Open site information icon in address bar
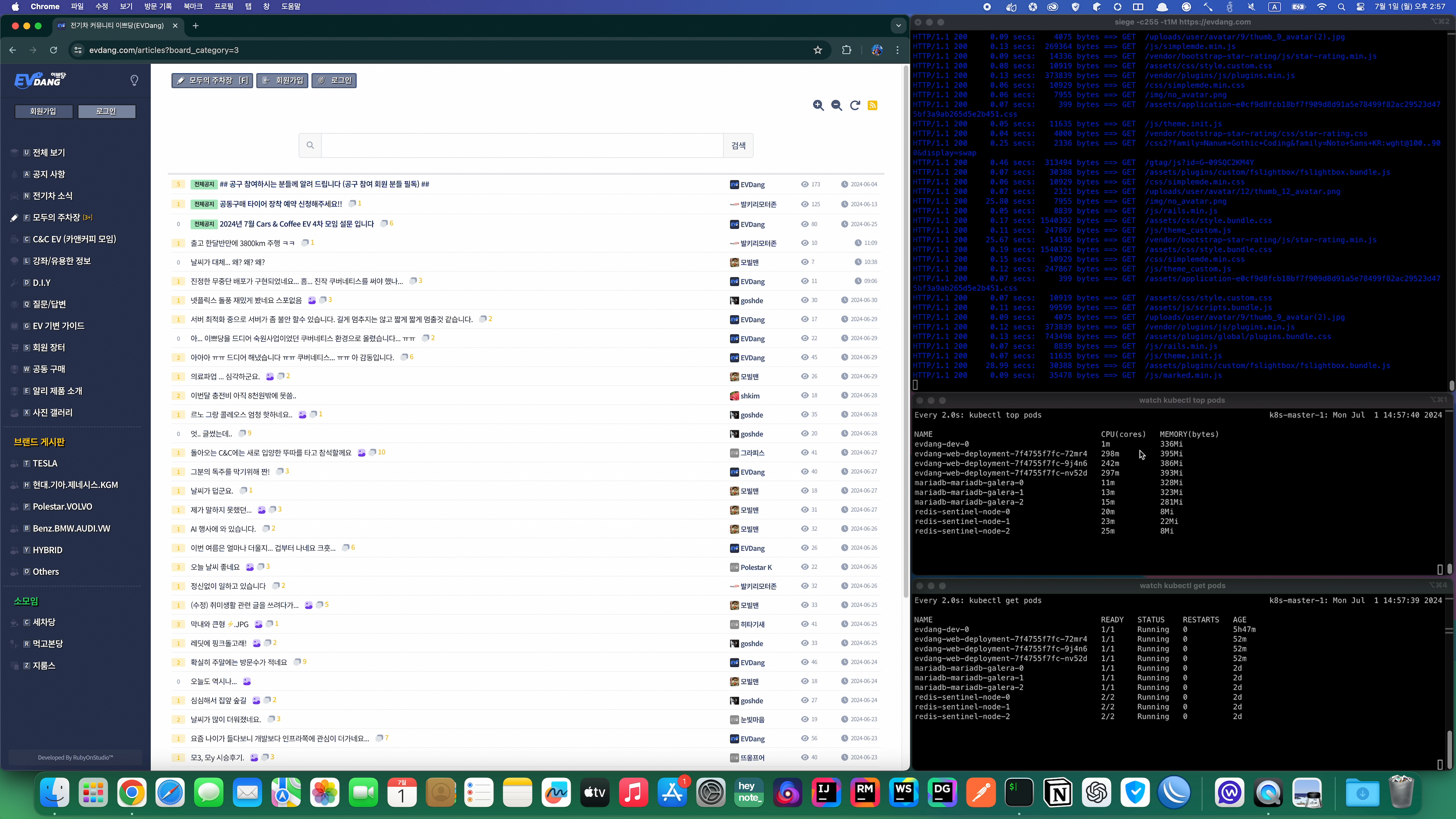The height and width of the screenshot is (819, 1456). coord(78,50)
